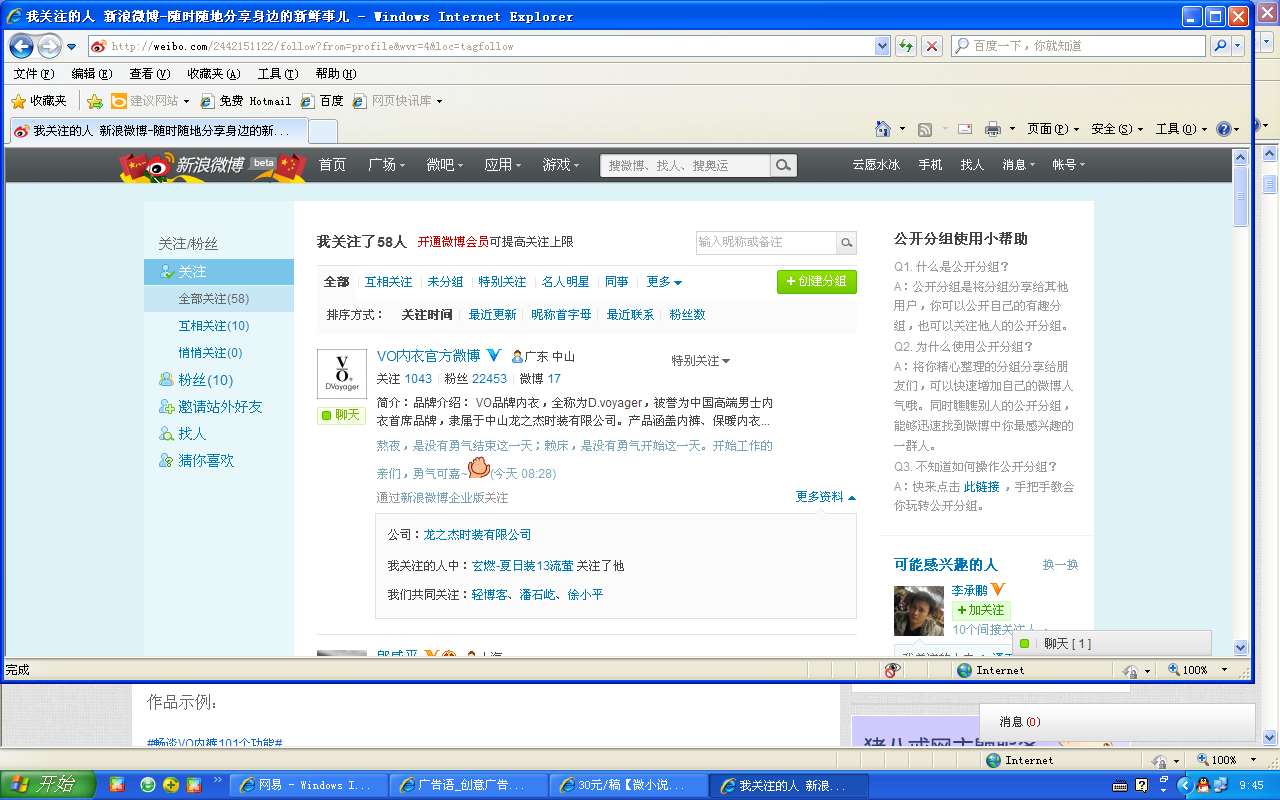Click the Baidu search magnifier in IE
Viewport: 1280px width, 800px height.
point(1220,46)
